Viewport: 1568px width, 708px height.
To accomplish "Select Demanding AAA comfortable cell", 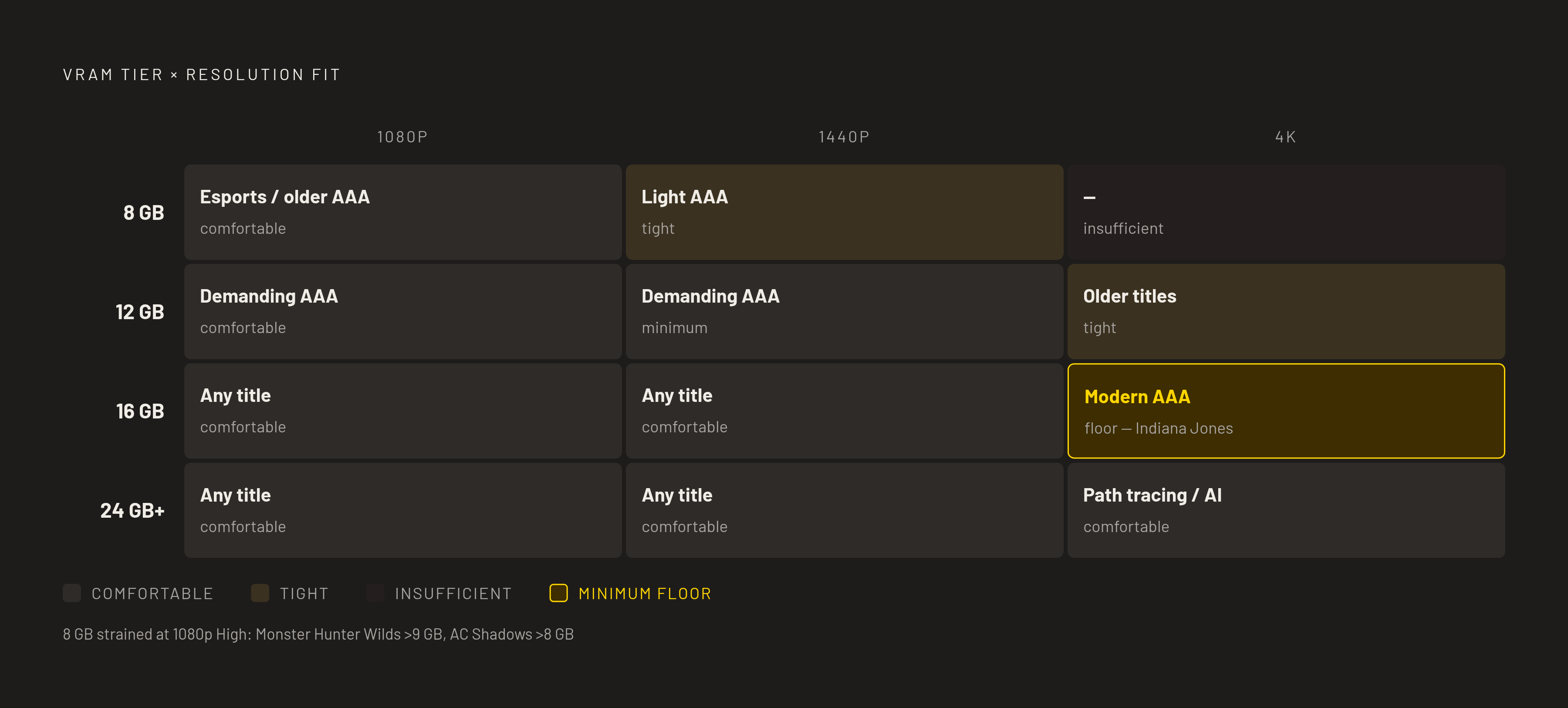I will click(x=403, y=312).
